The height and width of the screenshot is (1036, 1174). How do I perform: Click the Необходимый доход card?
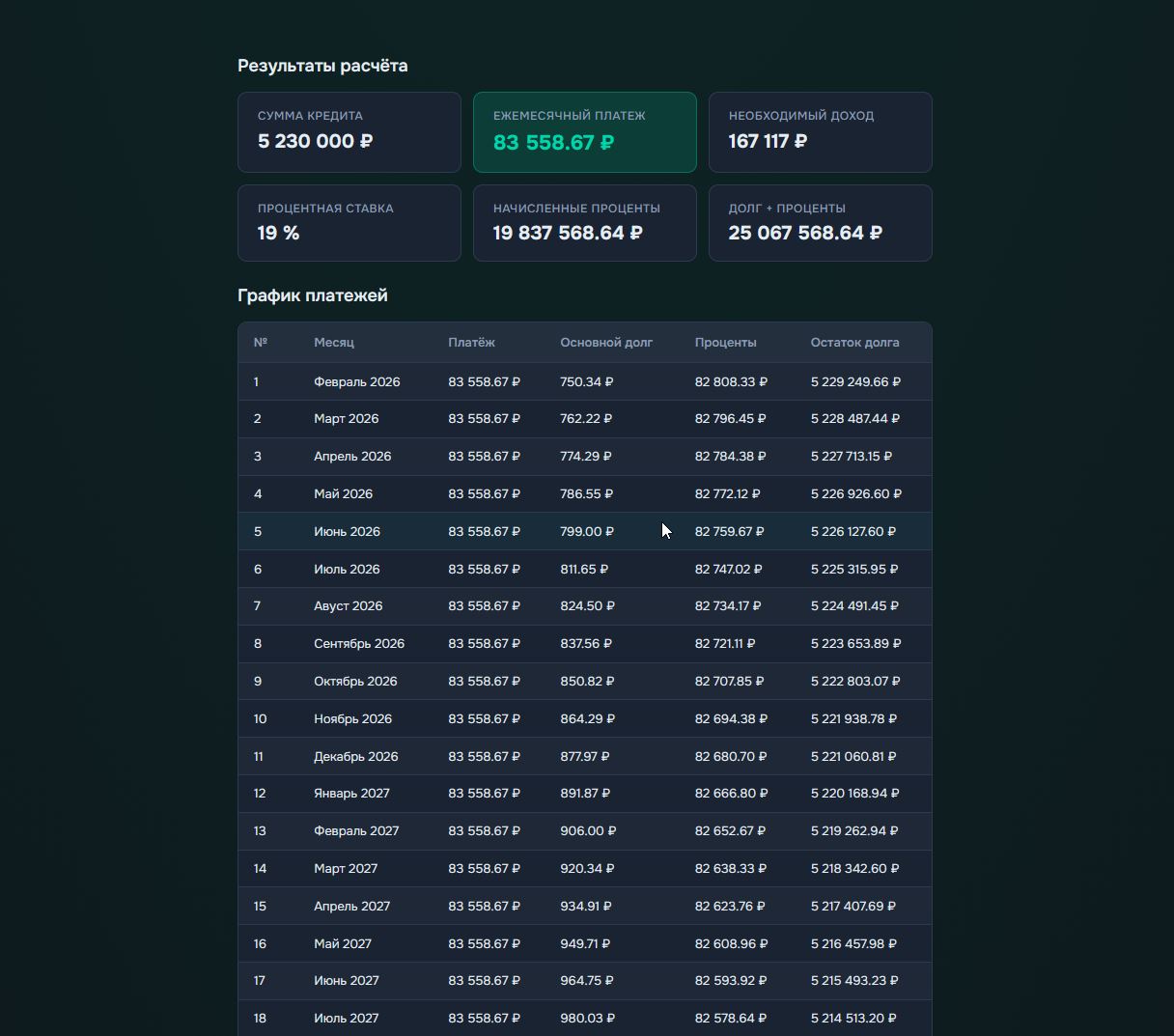[x=820, y=132]
